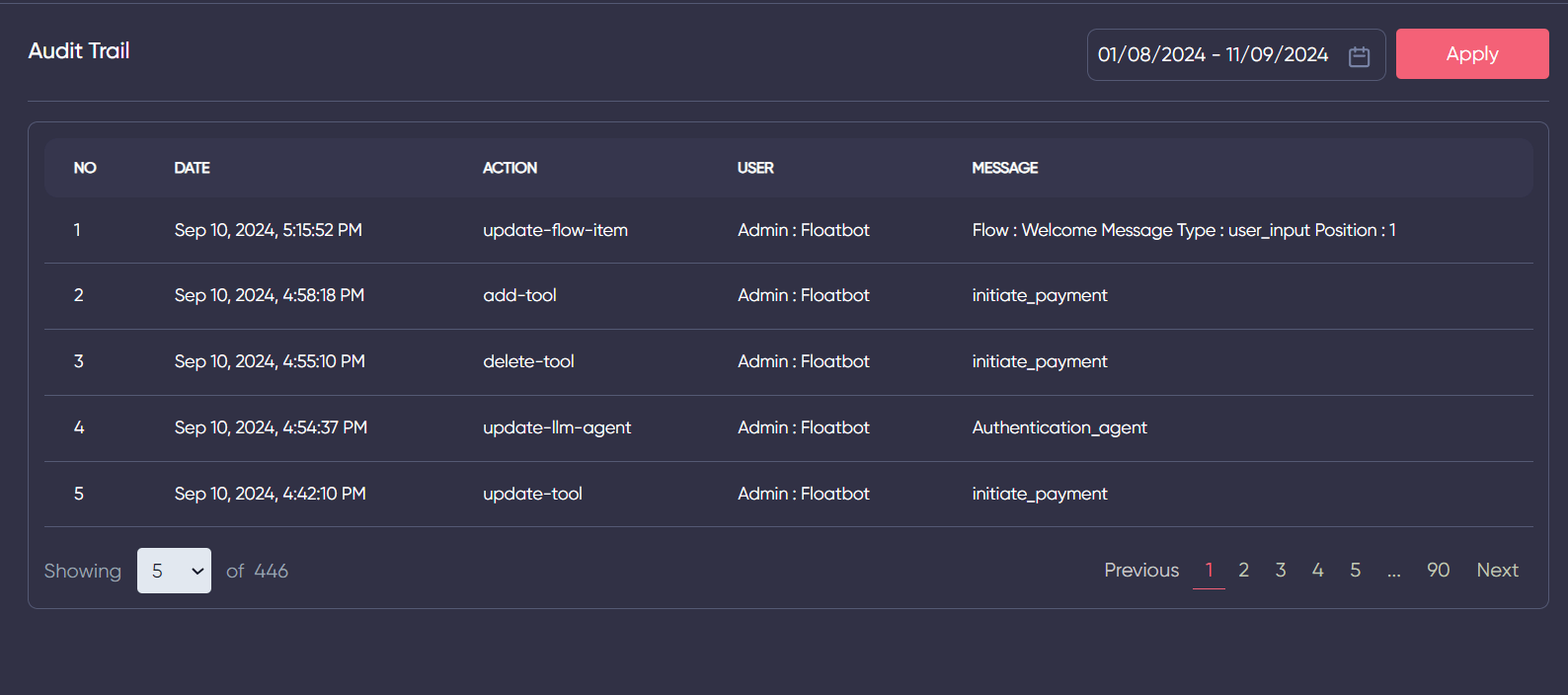This screenshot has height=695, width=1568.
Task: Click the calendar icon in date range field
Action: pos(1359,56)
